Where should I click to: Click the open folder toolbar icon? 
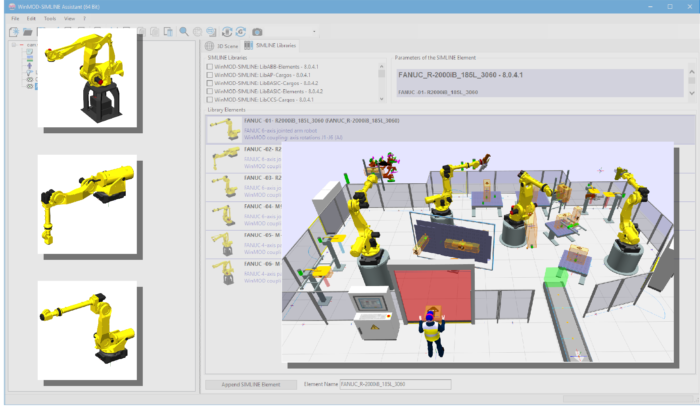[28, 32]
